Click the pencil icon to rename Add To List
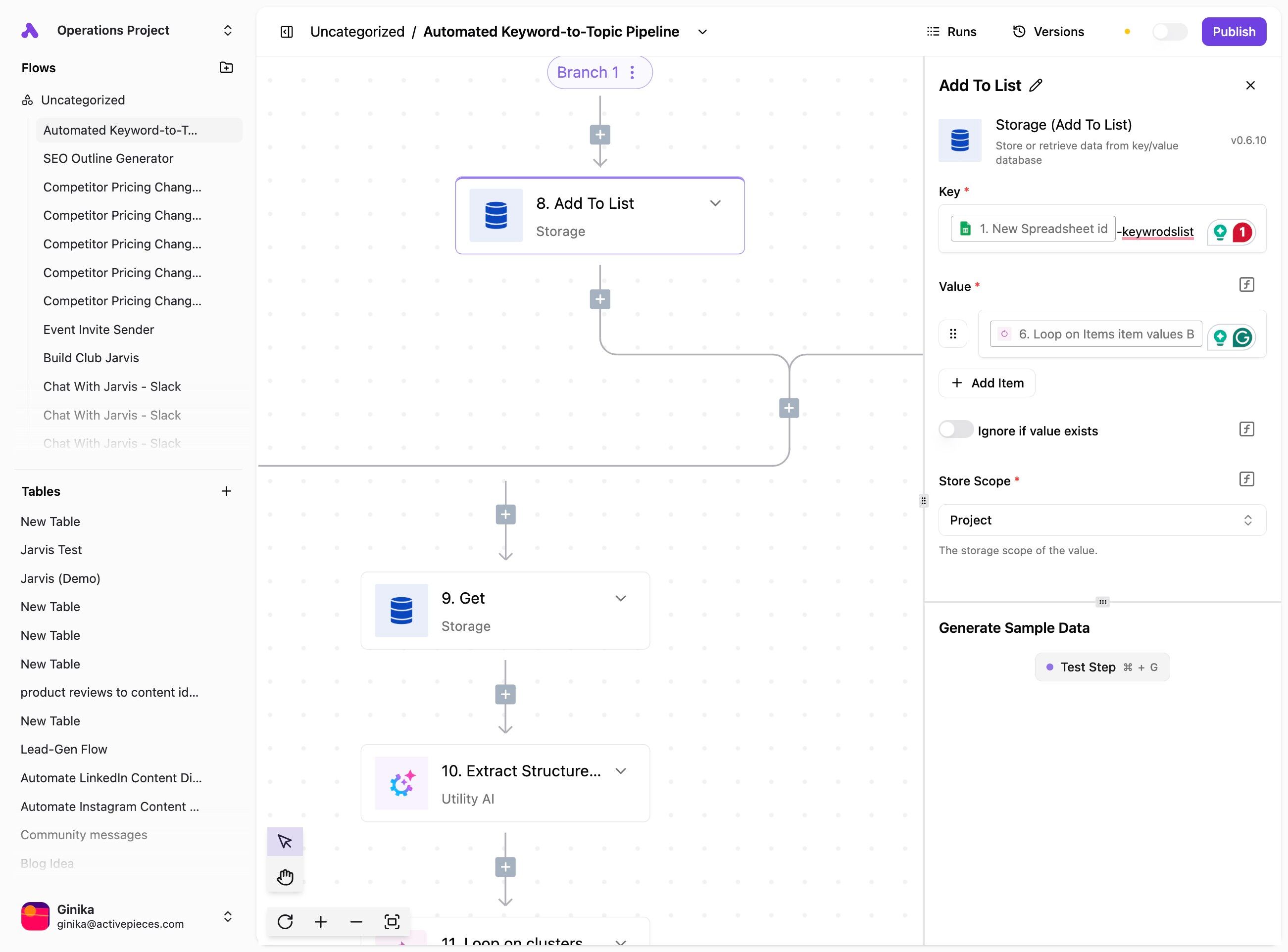 (x=1036, y=85)
